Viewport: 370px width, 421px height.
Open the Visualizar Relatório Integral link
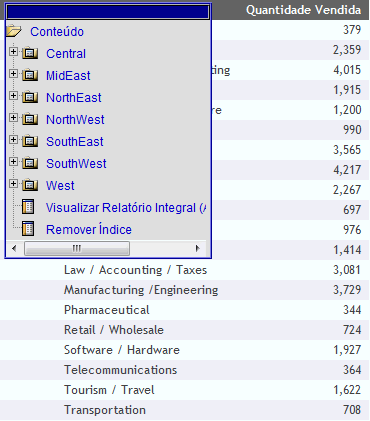126,208
